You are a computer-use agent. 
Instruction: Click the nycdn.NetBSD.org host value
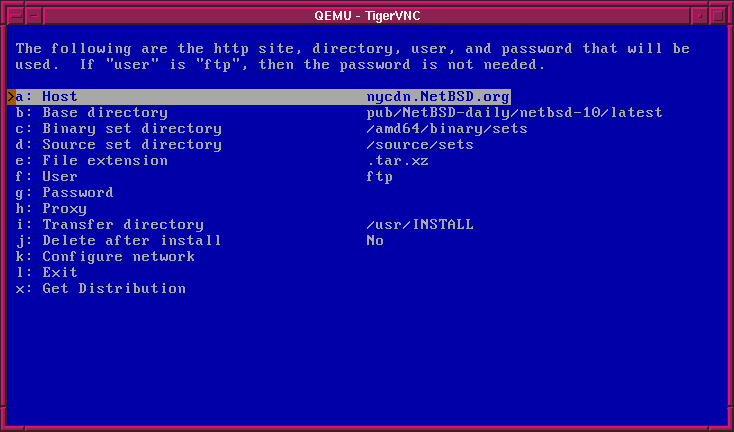[438, 97]
